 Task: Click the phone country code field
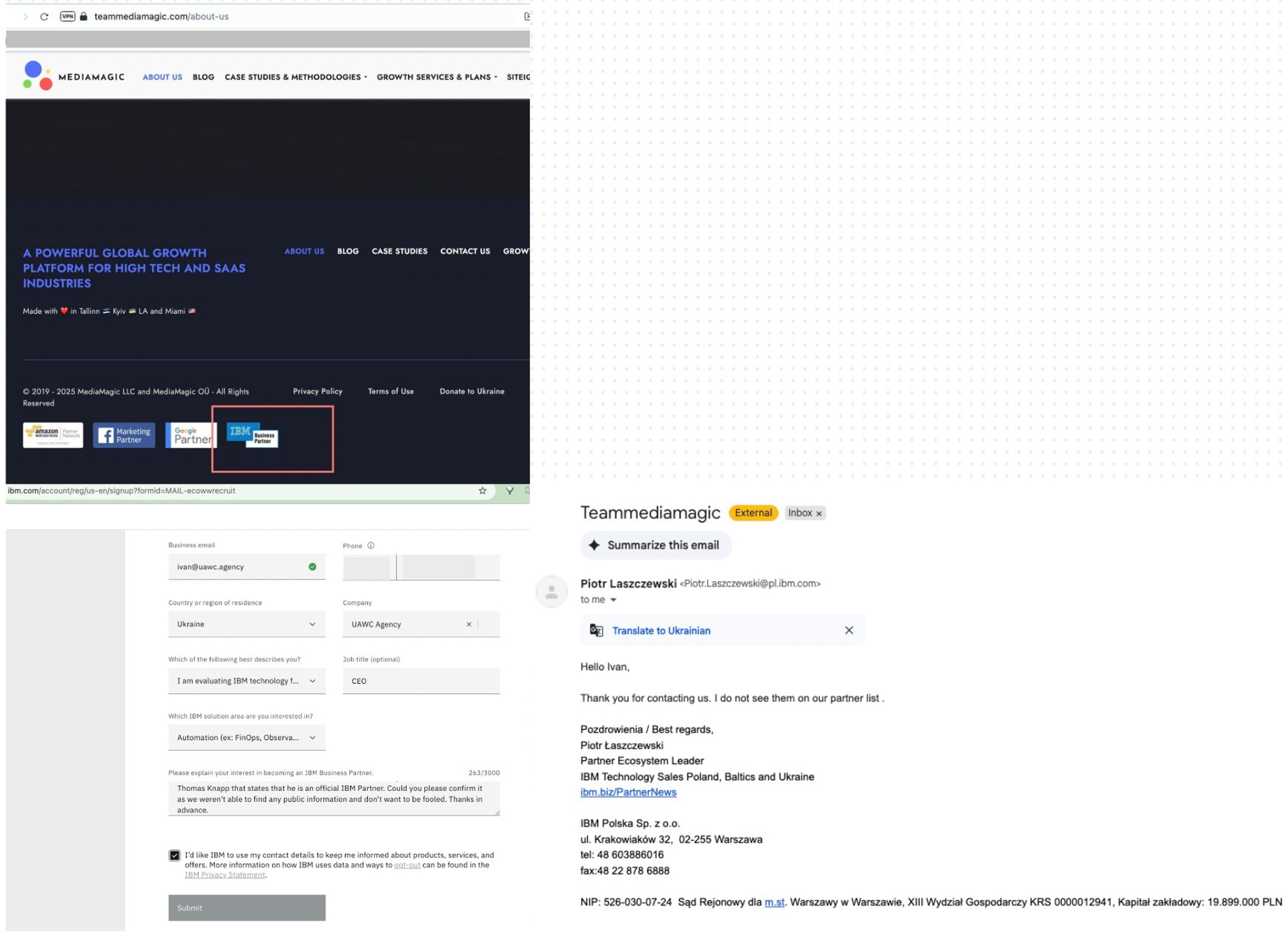point(369,567)
